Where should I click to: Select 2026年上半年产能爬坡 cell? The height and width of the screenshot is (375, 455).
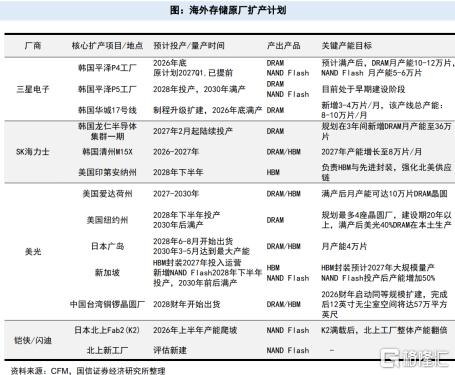(x=195, y=330)
